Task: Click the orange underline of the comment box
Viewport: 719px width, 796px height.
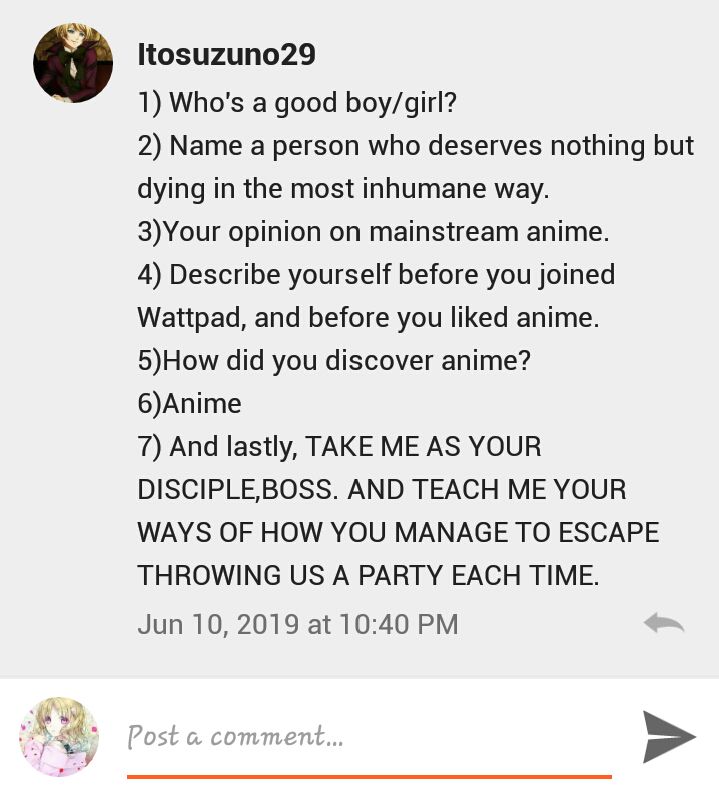Action: coord(369,776)
